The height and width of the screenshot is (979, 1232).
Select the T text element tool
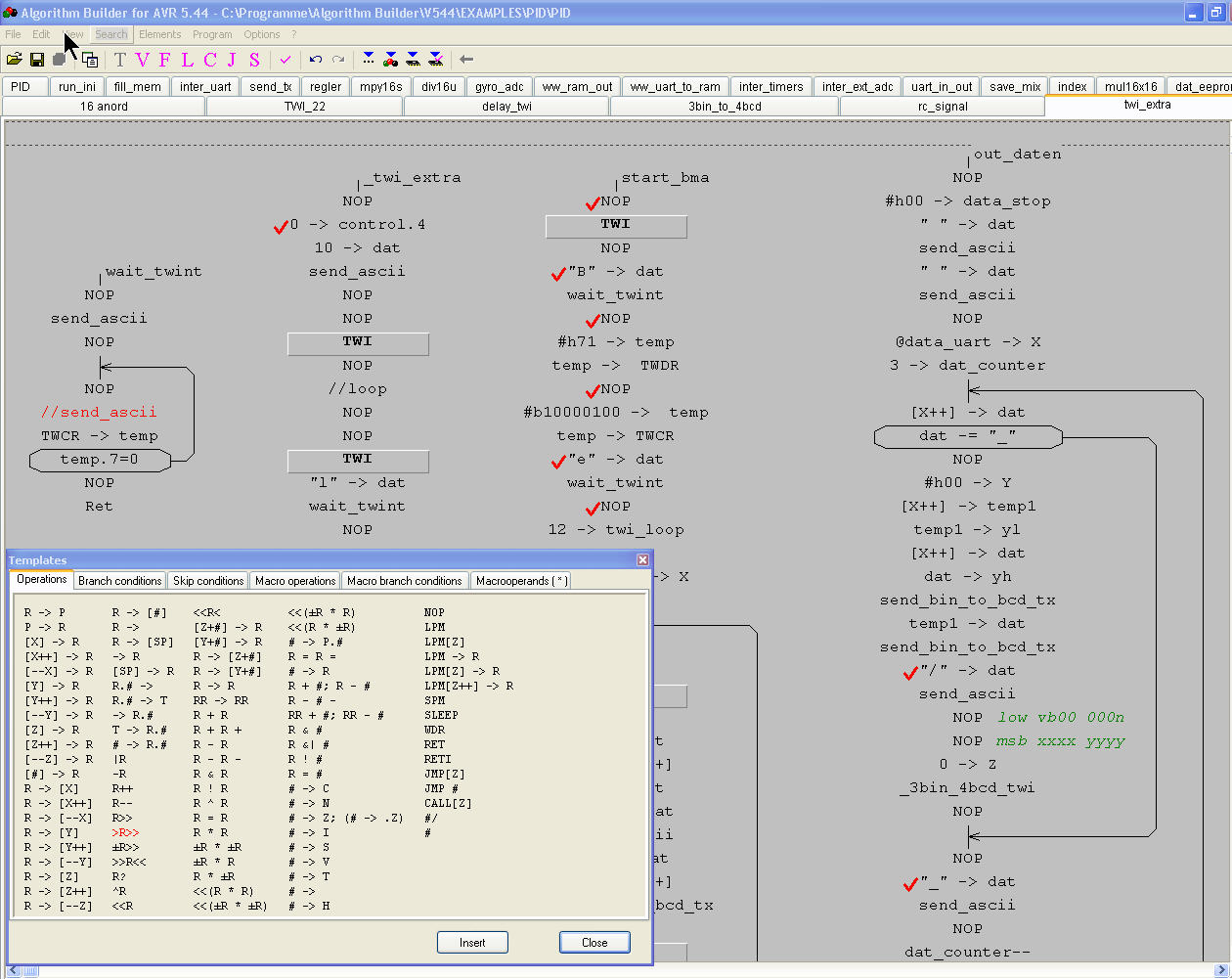[x=120, y=60]
